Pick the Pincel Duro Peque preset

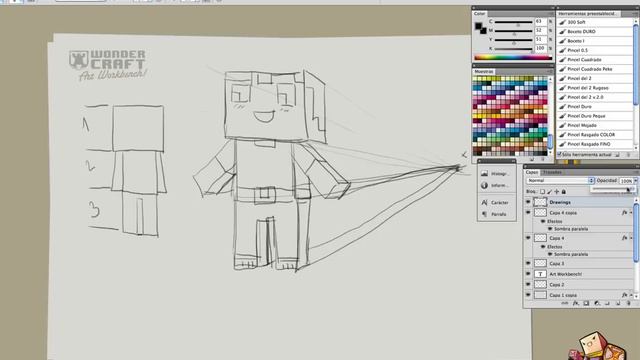click(595, 116)
